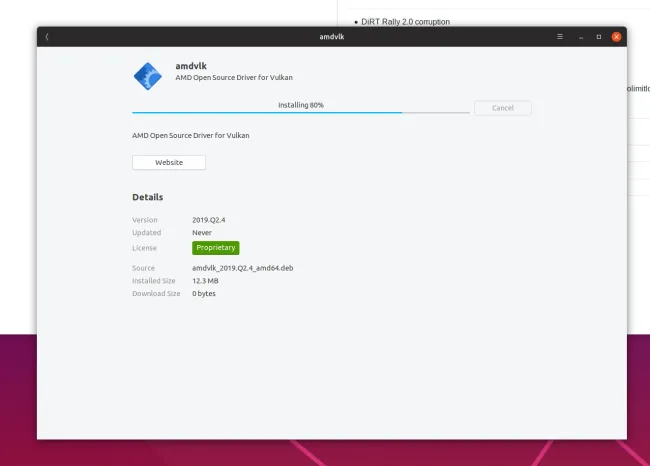Go back using the header back arrow
The height and width of the screenshot is (466, 650).
47,37
